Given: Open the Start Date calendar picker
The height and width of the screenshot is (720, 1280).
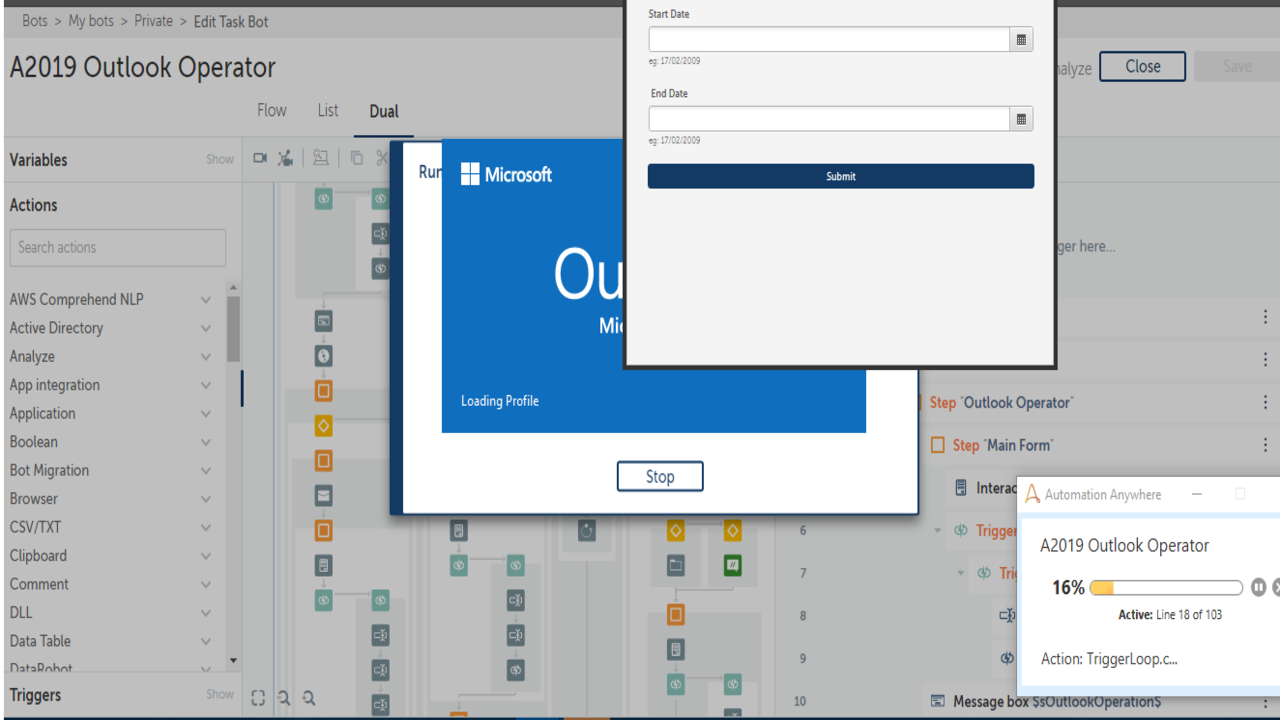Looking at the screenshot, I should [1021, 39].
